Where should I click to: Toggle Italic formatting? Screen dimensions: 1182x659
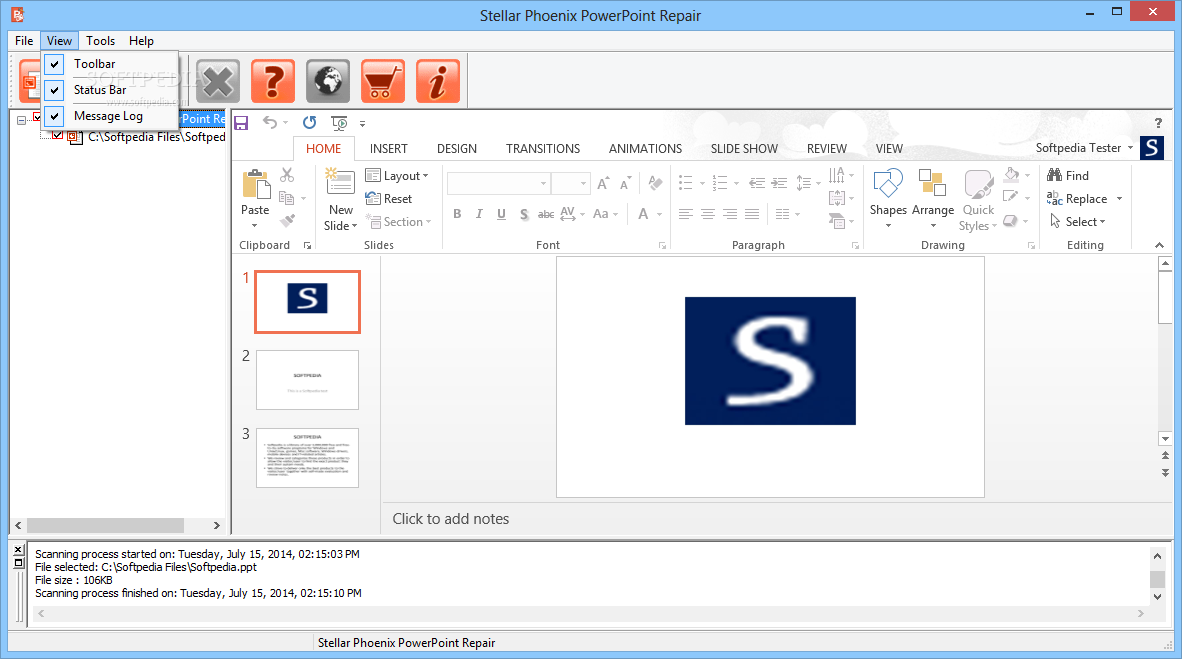click(x=479, y=214)
